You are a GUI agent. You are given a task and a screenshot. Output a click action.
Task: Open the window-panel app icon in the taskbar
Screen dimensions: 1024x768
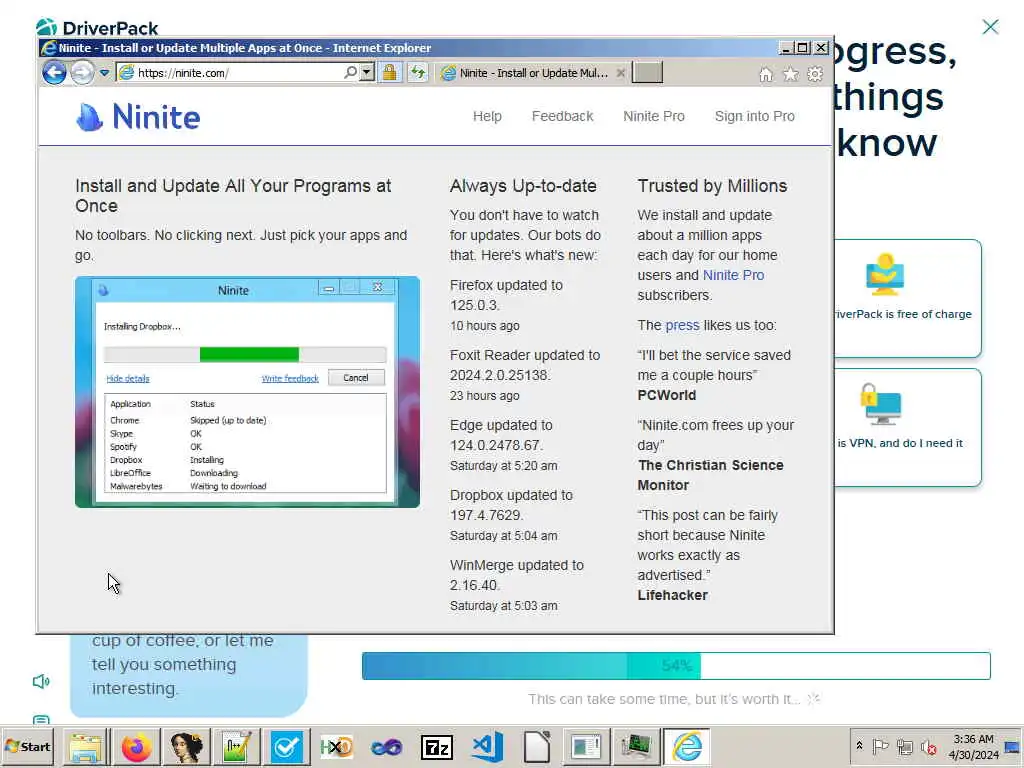point(586,746)
